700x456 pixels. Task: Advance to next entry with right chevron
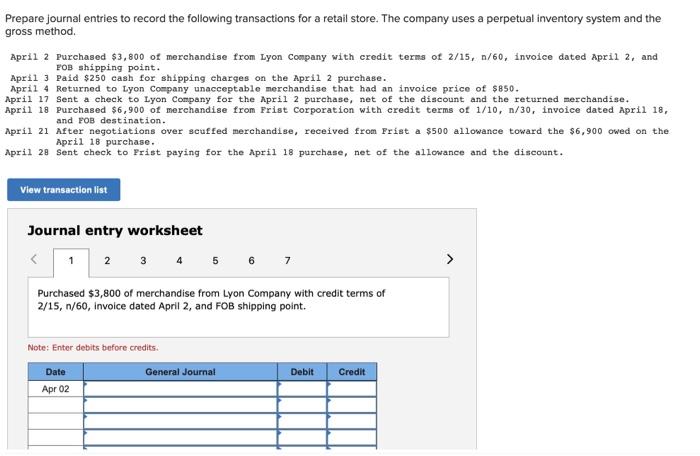coord(450,259)
